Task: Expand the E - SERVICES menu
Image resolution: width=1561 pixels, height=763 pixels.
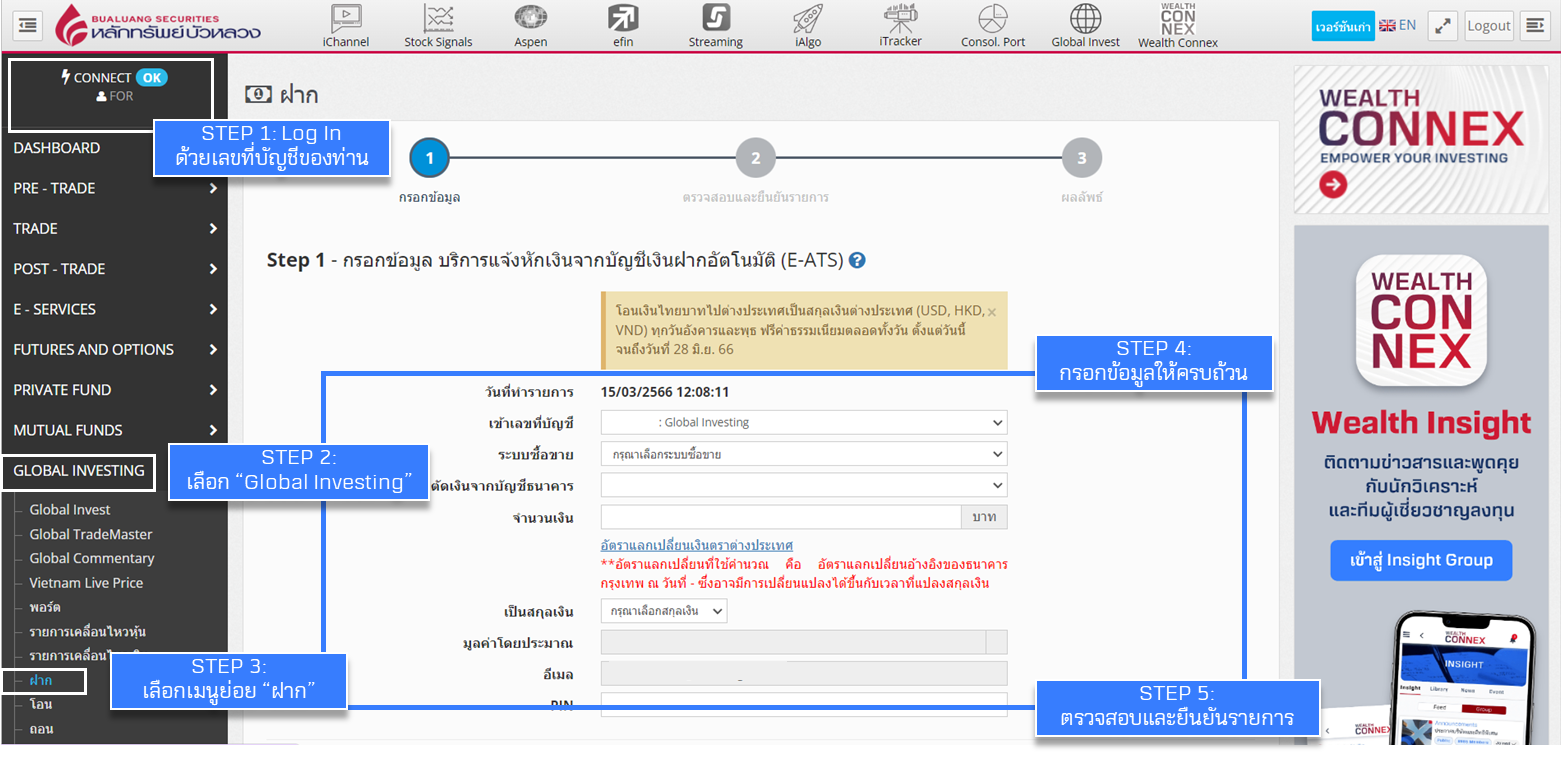Action: pyautogui.click(x=114, y=309)
